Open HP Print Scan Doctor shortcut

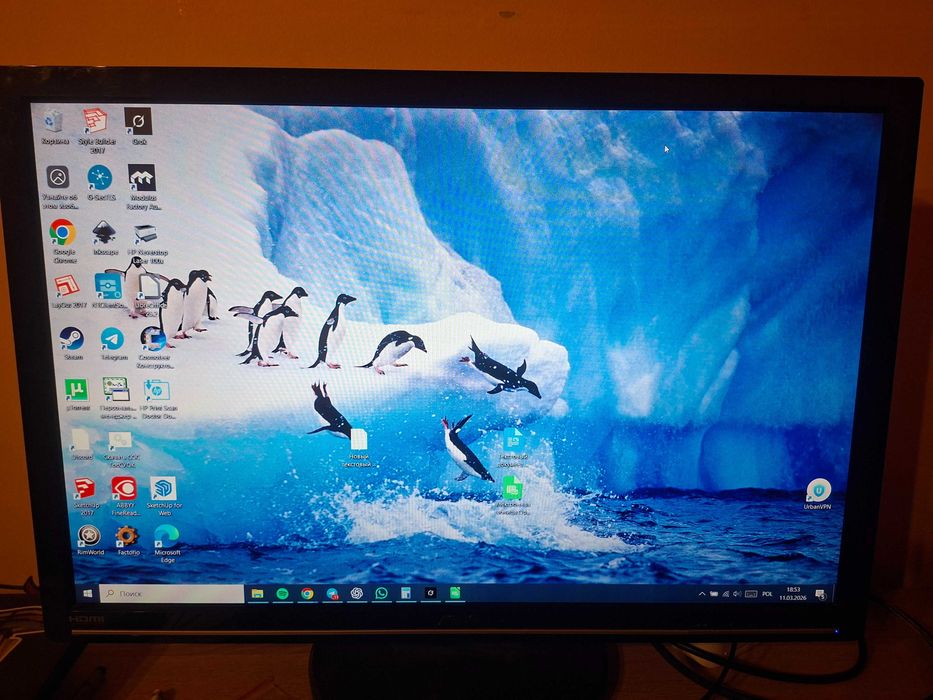[x=158, y=399]
